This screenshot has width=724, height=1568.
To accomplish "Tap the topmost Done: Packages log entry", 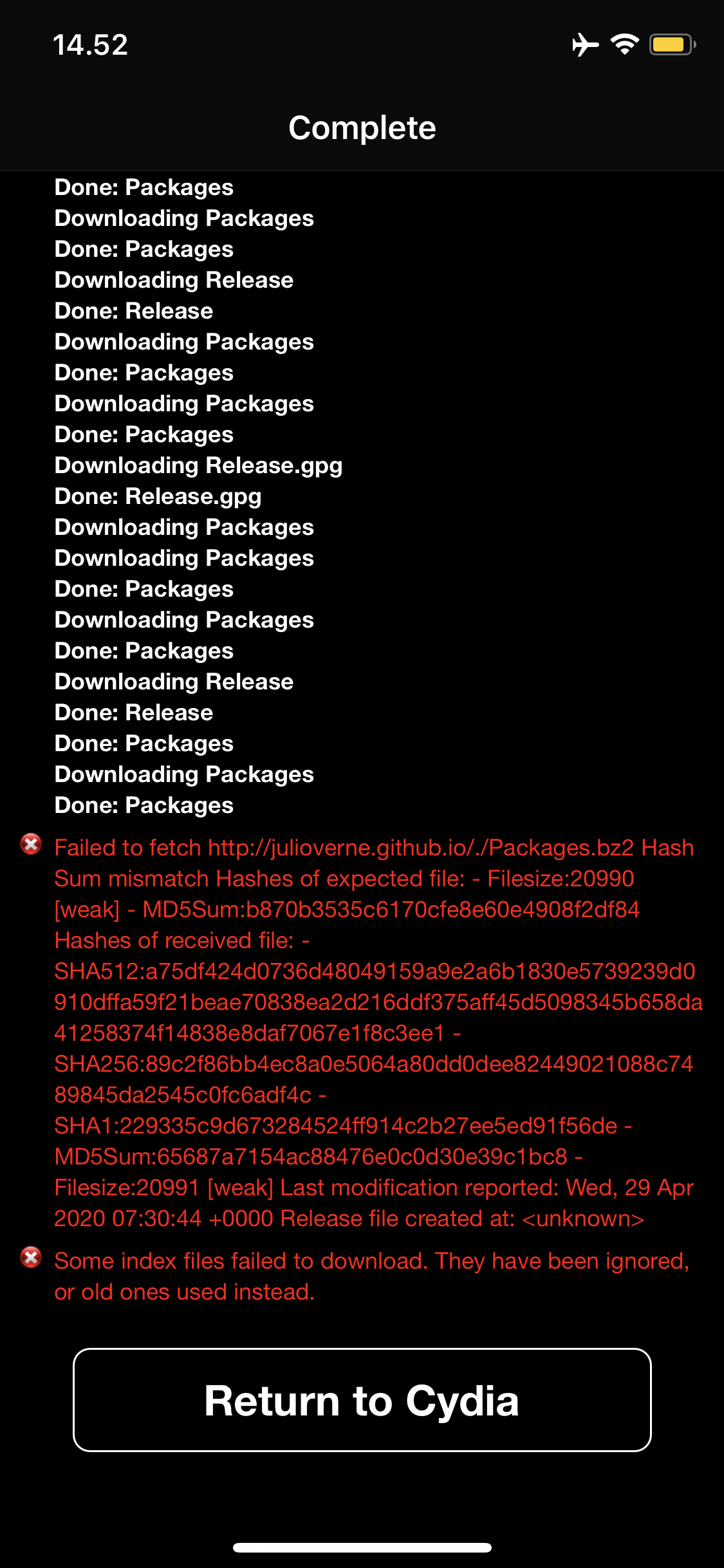I will (144, 187).
